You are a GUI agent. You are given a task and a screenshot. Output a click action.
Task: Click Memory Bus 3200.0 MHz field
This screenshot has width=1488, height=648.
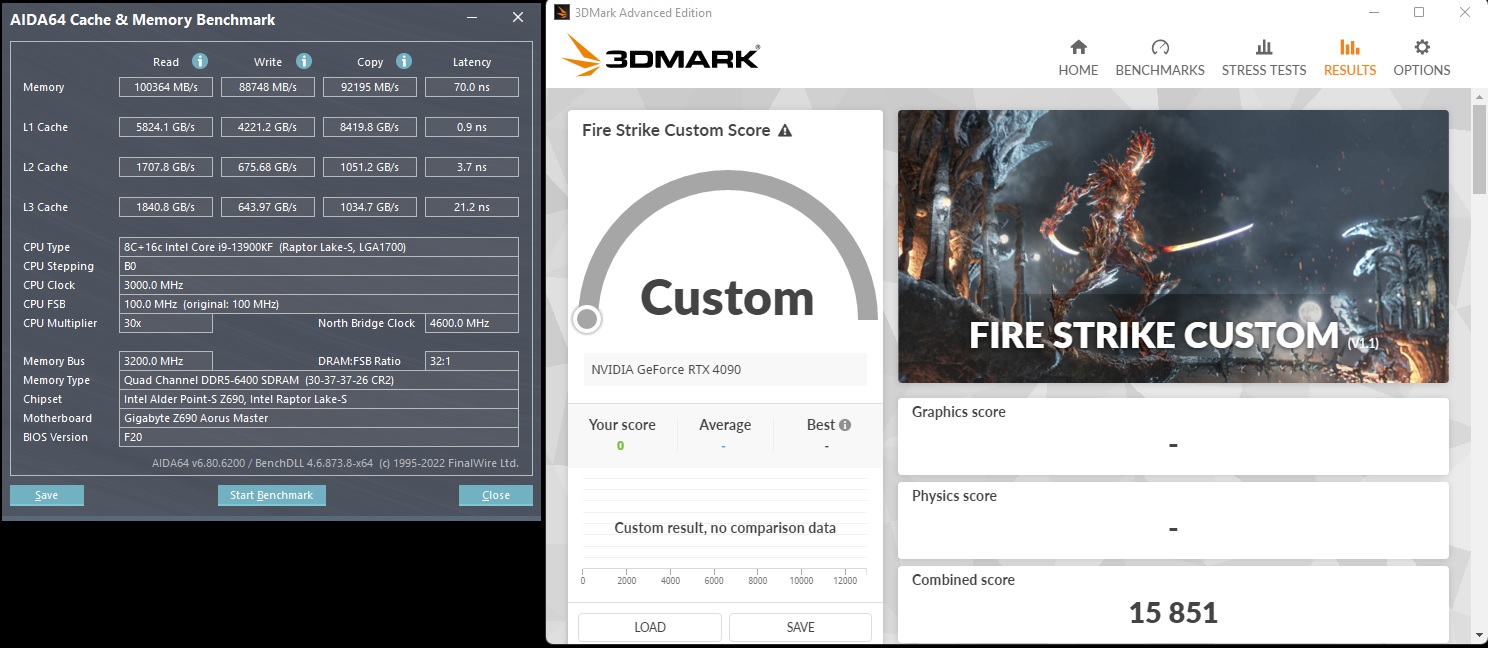[x=166, y=361]
